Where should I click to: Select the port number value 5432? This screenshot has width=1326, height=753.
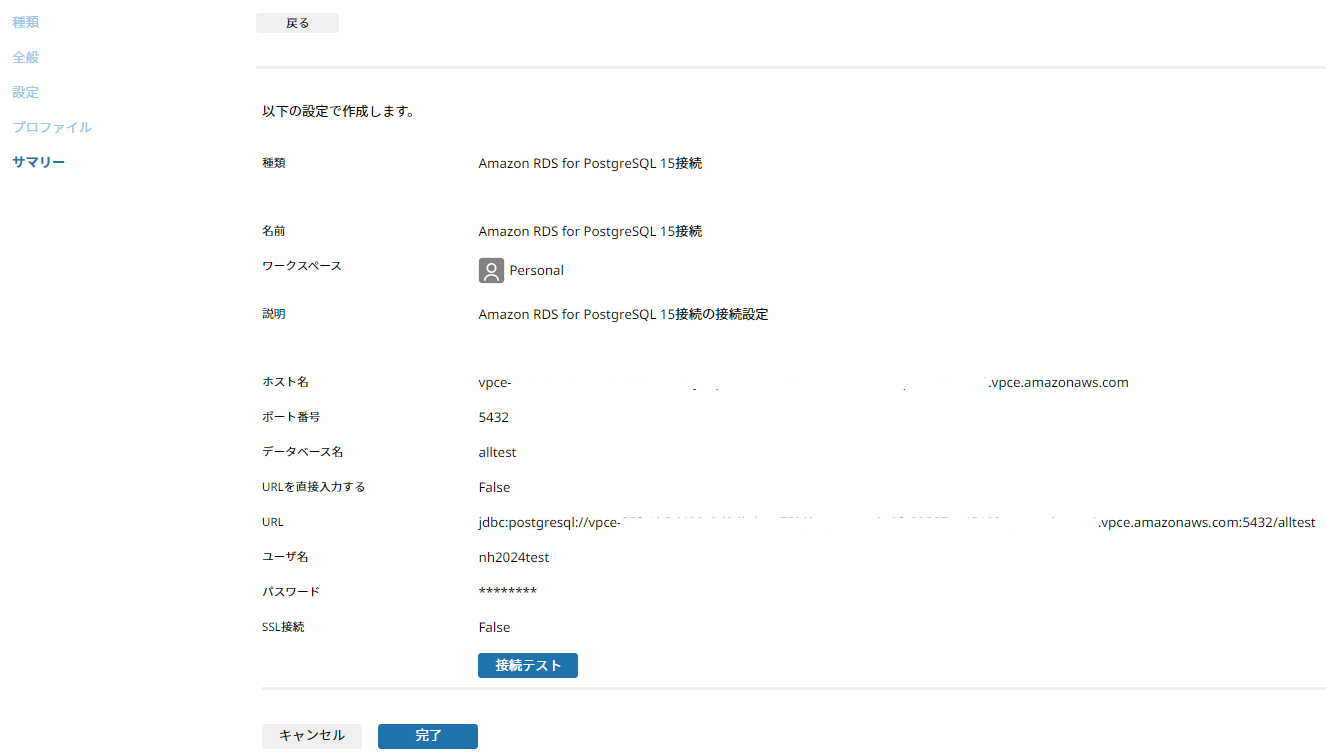[494, 417]
